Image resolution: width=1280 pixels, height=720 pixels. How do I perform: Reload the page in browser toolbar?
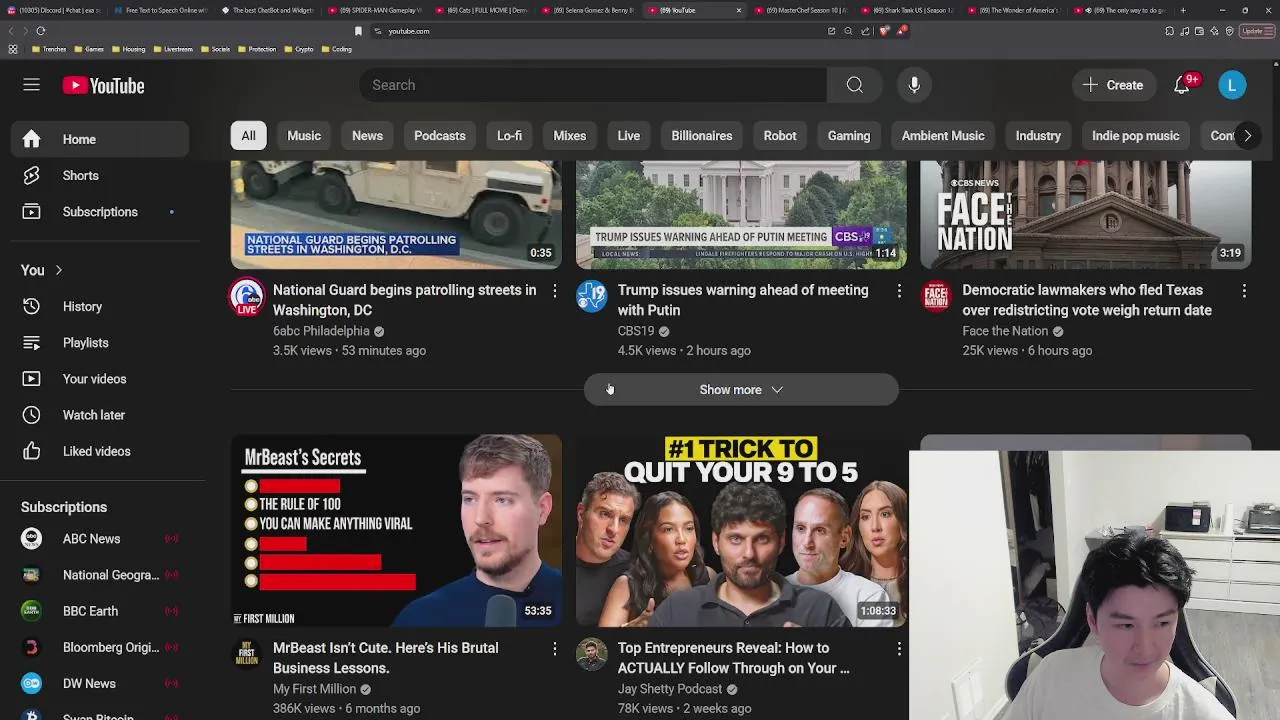click(41, 31)
